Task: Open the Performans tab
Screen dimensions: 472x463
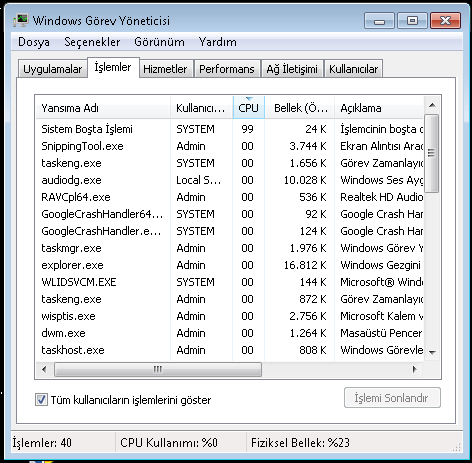Action: tap(227, 69)
